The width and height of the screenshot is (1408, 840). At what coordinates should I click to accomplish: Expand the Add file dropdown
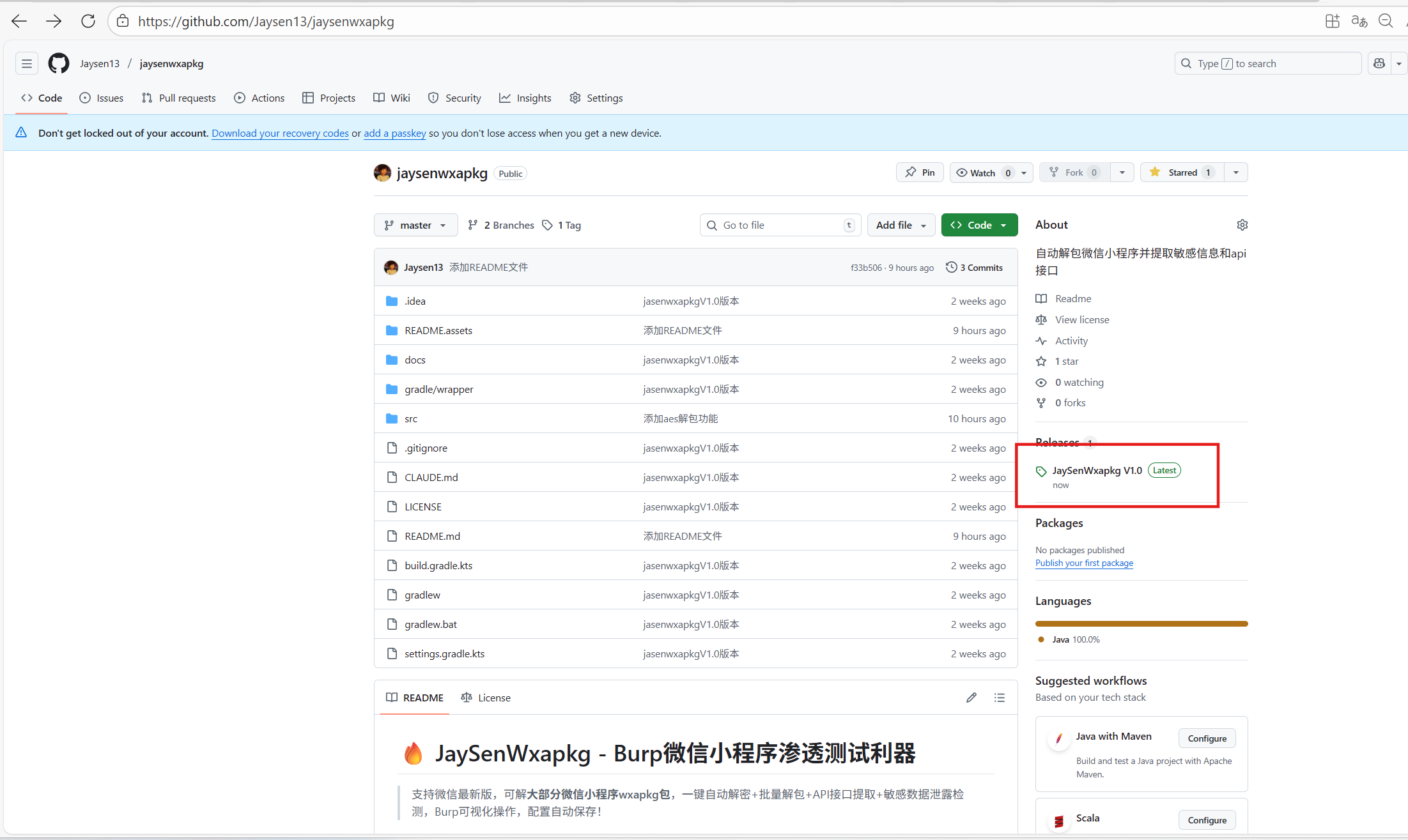901,225
